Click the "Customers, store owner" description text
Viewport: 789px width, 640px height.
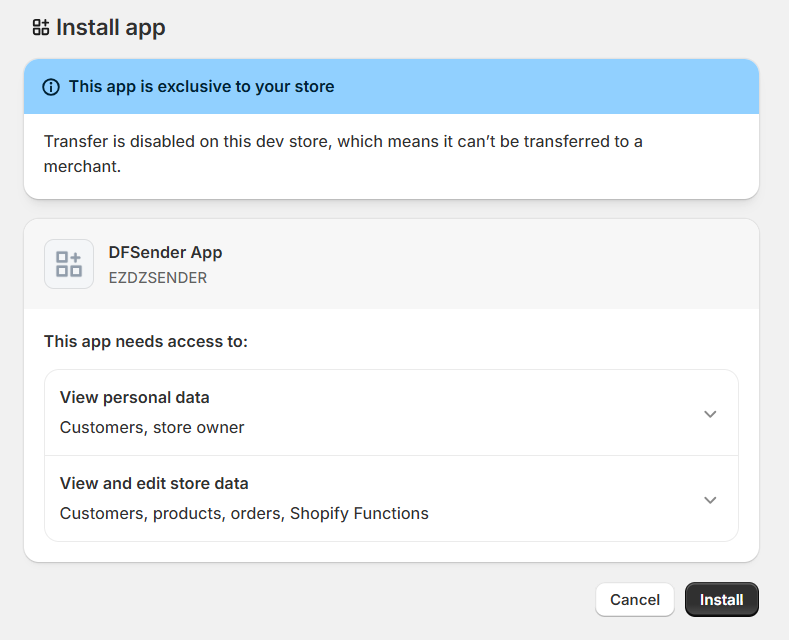pos(152,428)
